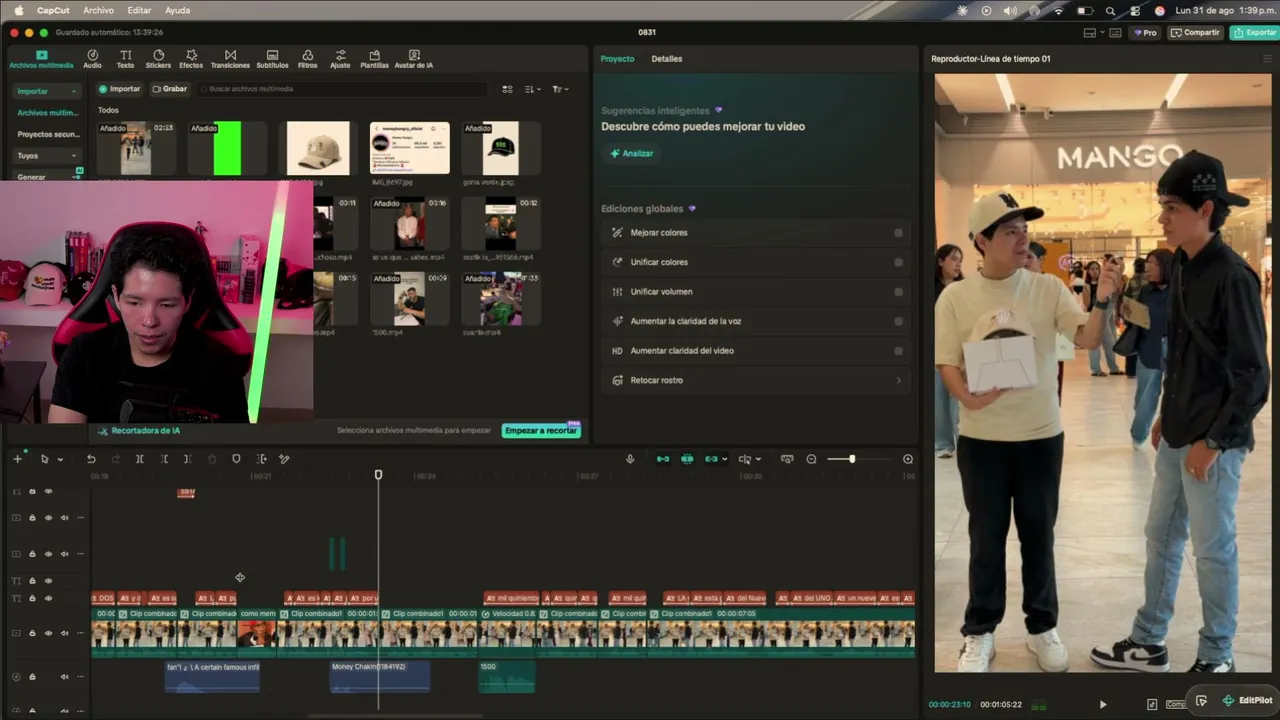Toggle auto snapping in timeline
The width and height of the screenshot is (1280, 720).
point(687,459)
